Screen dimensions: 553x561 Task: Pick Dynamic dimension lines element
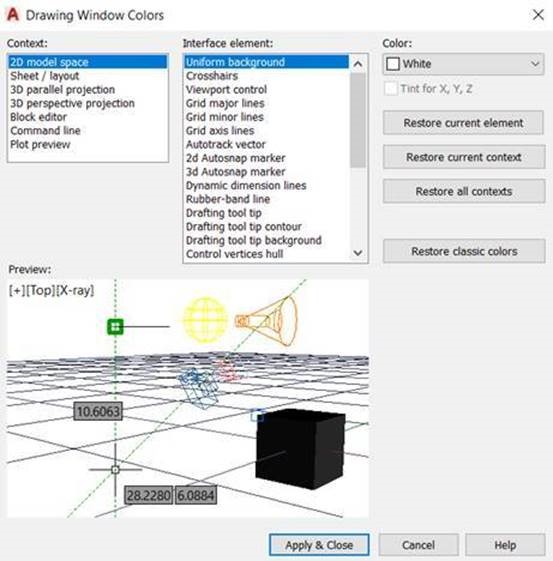(266, 185)
